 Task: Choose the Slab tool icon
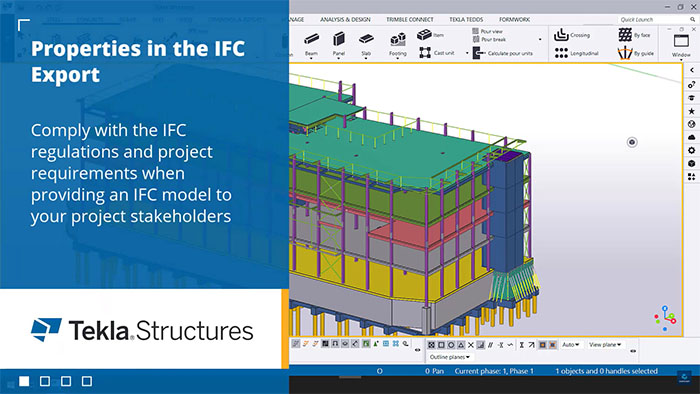tap(366, 44)
